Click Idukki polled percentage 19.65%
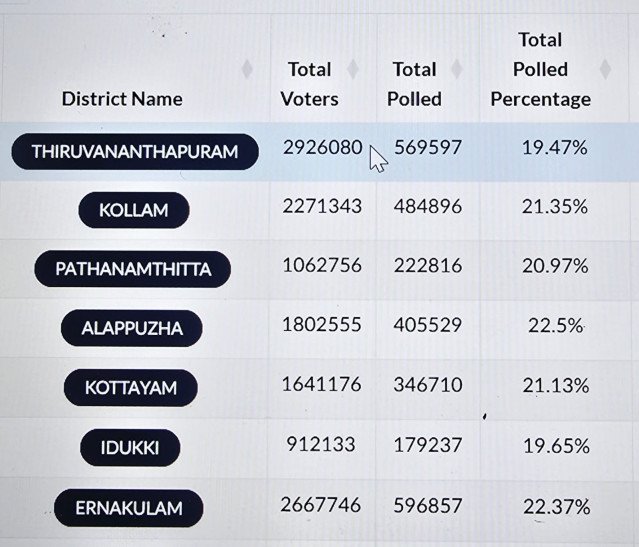The height and width of the screenshot is (547, 639). [554, 445]
